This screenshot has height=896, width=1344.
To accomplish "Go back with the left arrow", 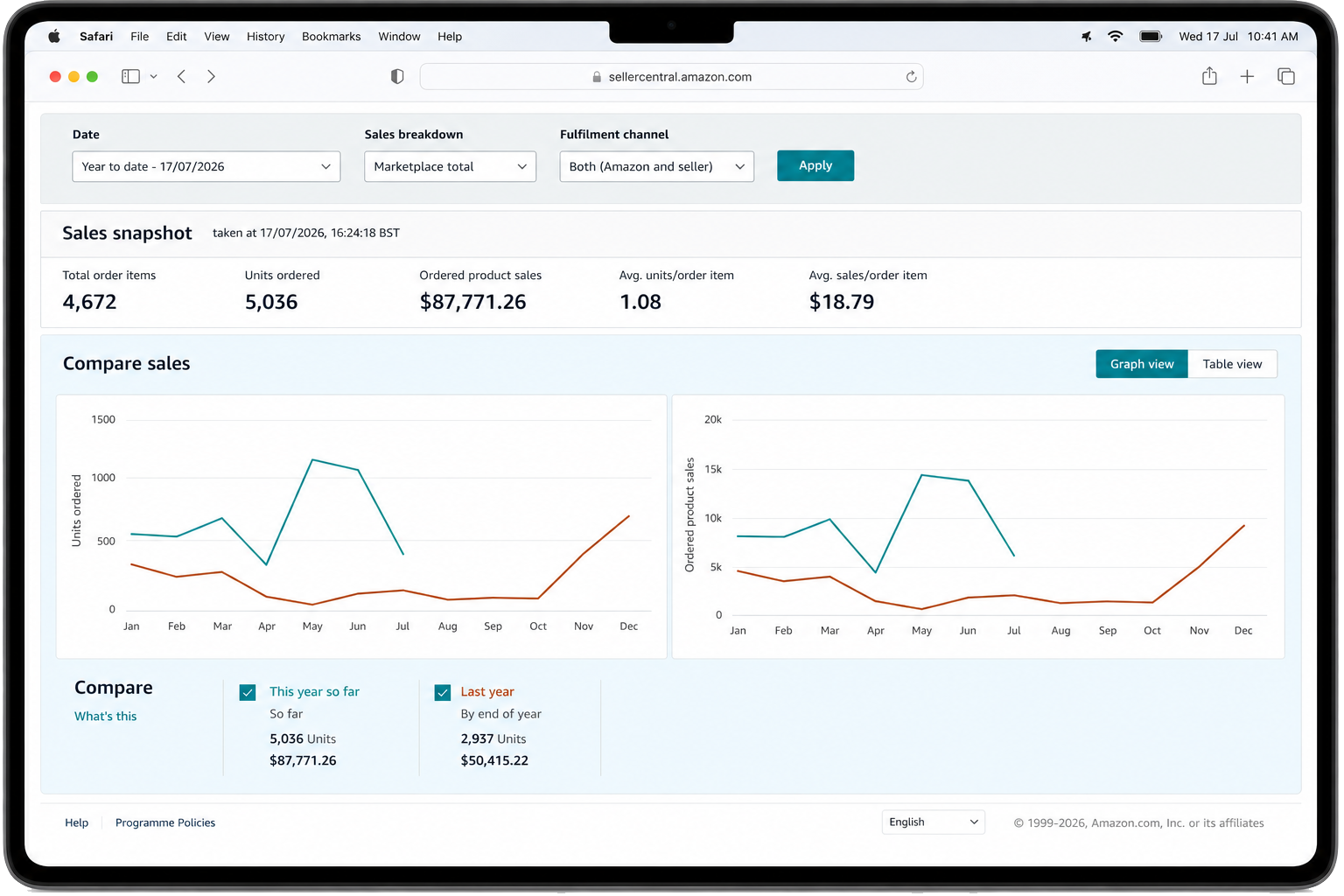I will click(x=181, y=77).
